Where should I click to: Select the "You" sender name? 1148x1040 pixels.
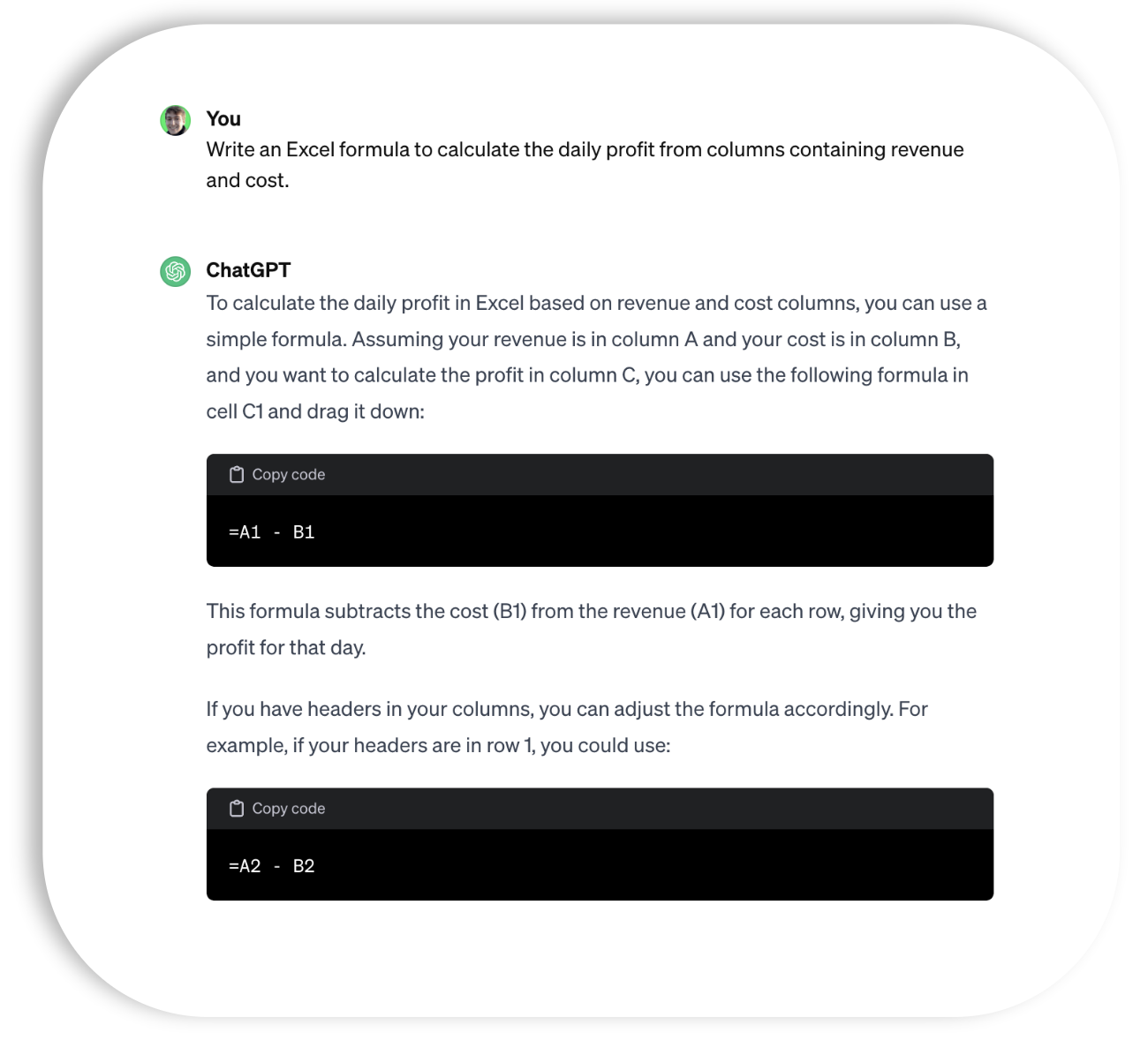[223, 118]
